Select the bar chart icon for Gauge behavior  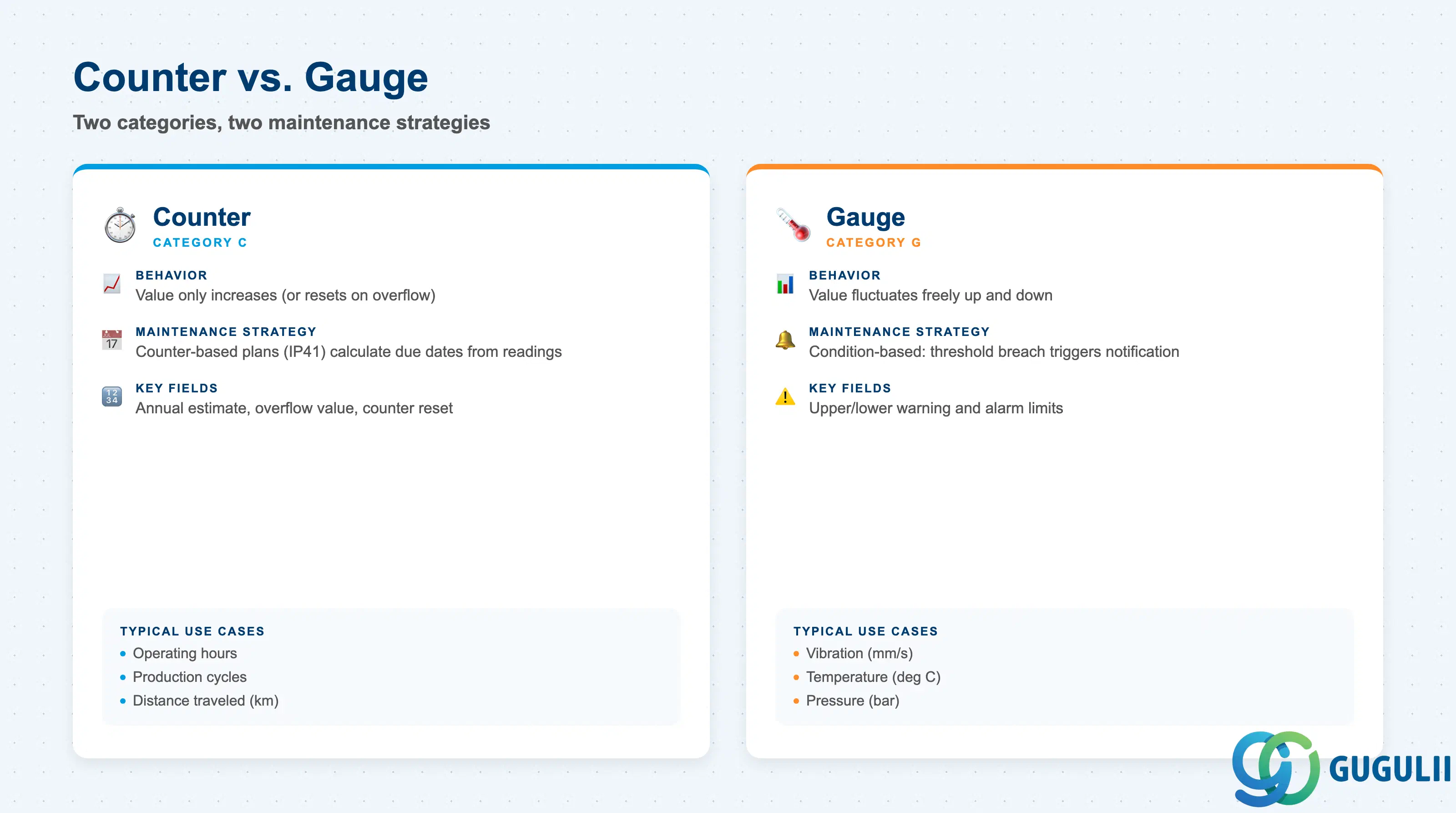click(785, 284)
